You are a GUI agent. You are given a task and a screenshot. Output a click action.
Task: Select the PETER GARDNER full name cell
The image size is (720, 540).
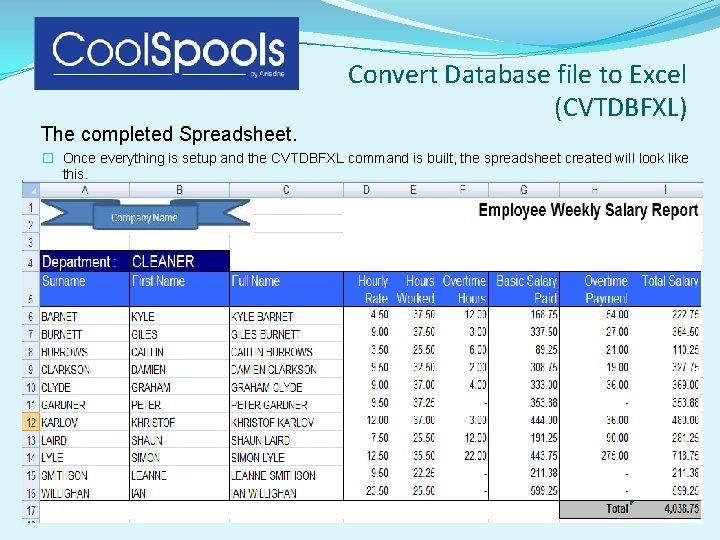[286, 405]
